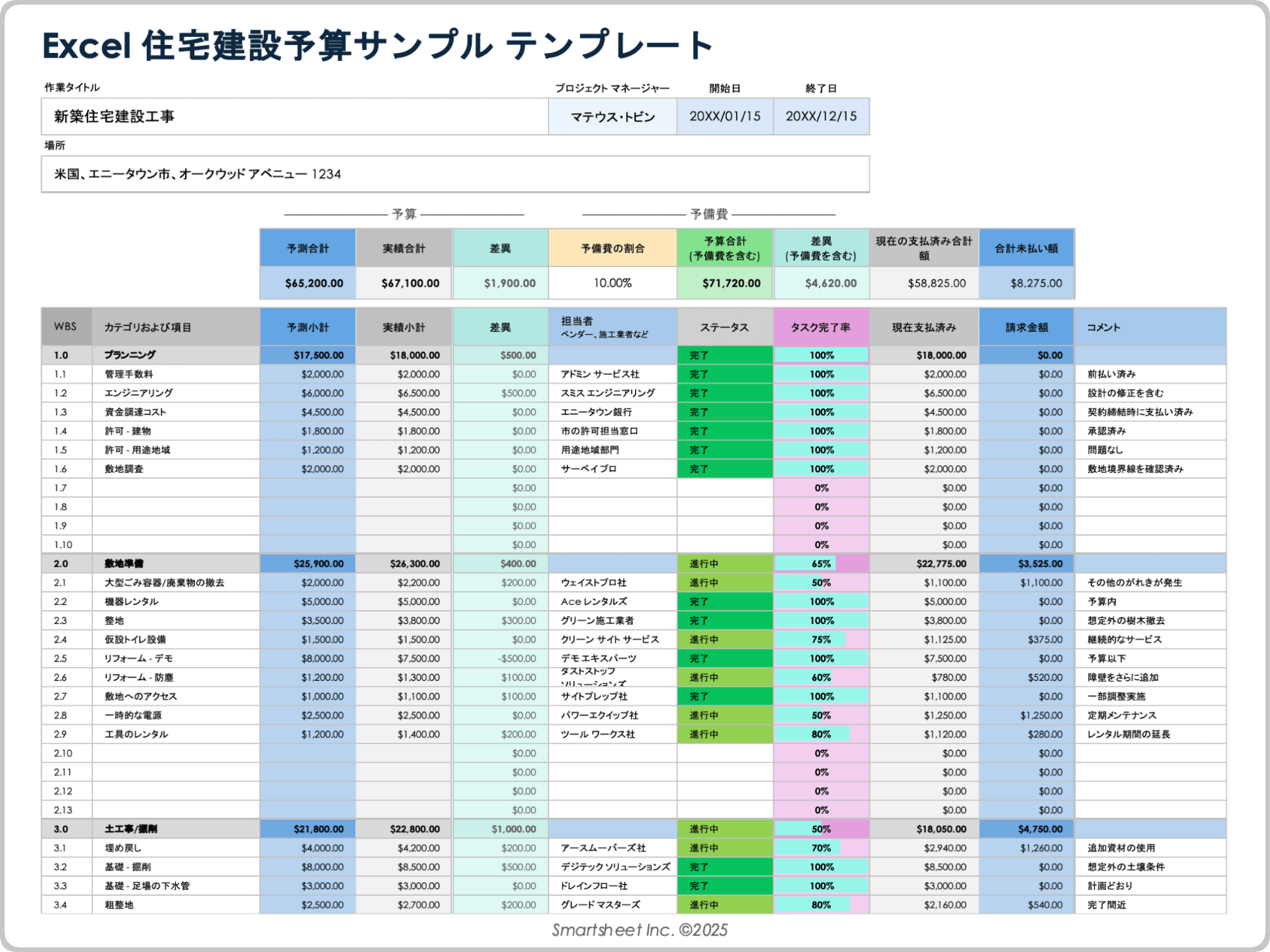This screenshot has height=952, width=1270.
Task: Click the 作業タイトル input field
Action: click(x=291, y=116)
